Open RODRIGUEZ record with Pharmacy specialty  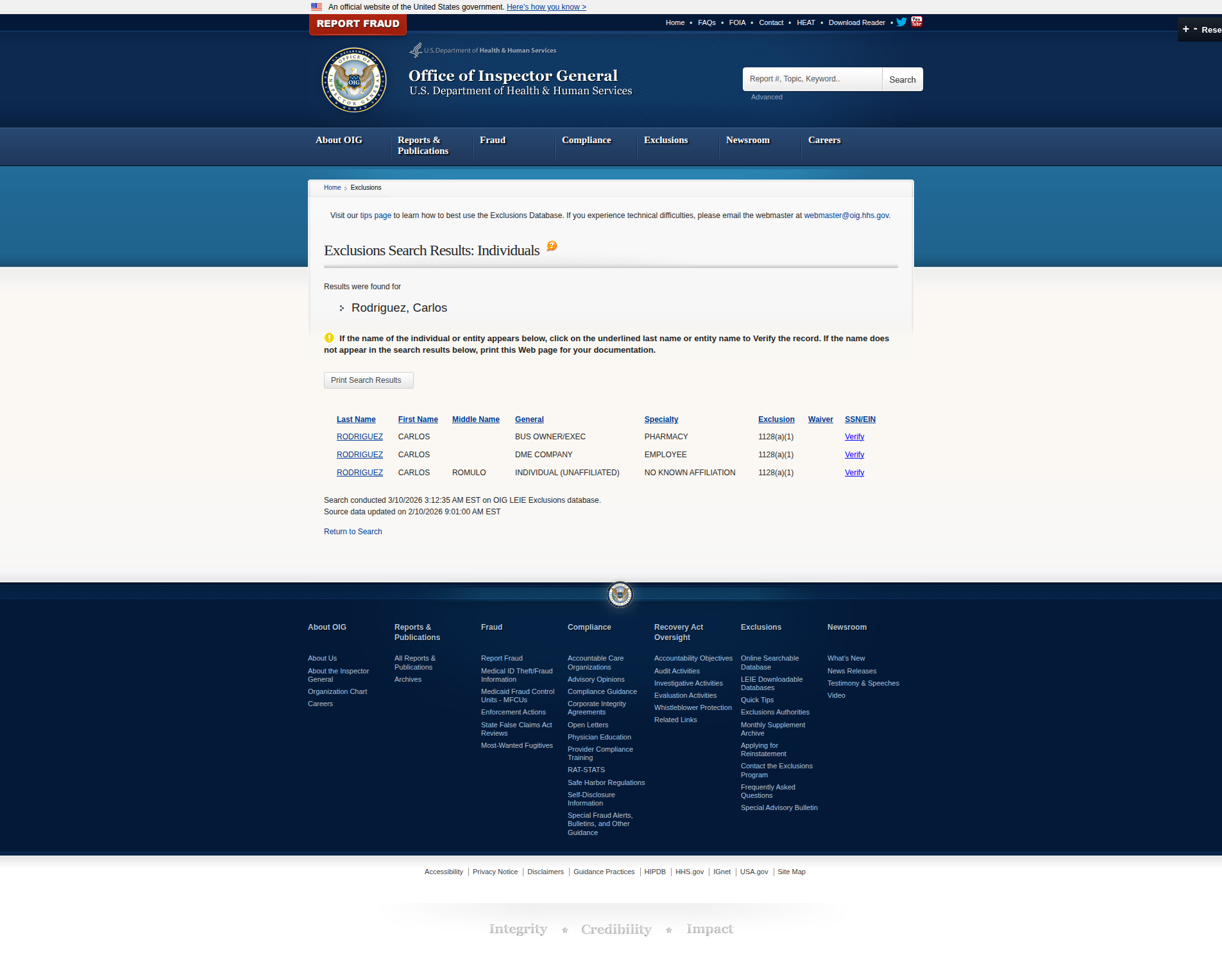coord(359,437)
